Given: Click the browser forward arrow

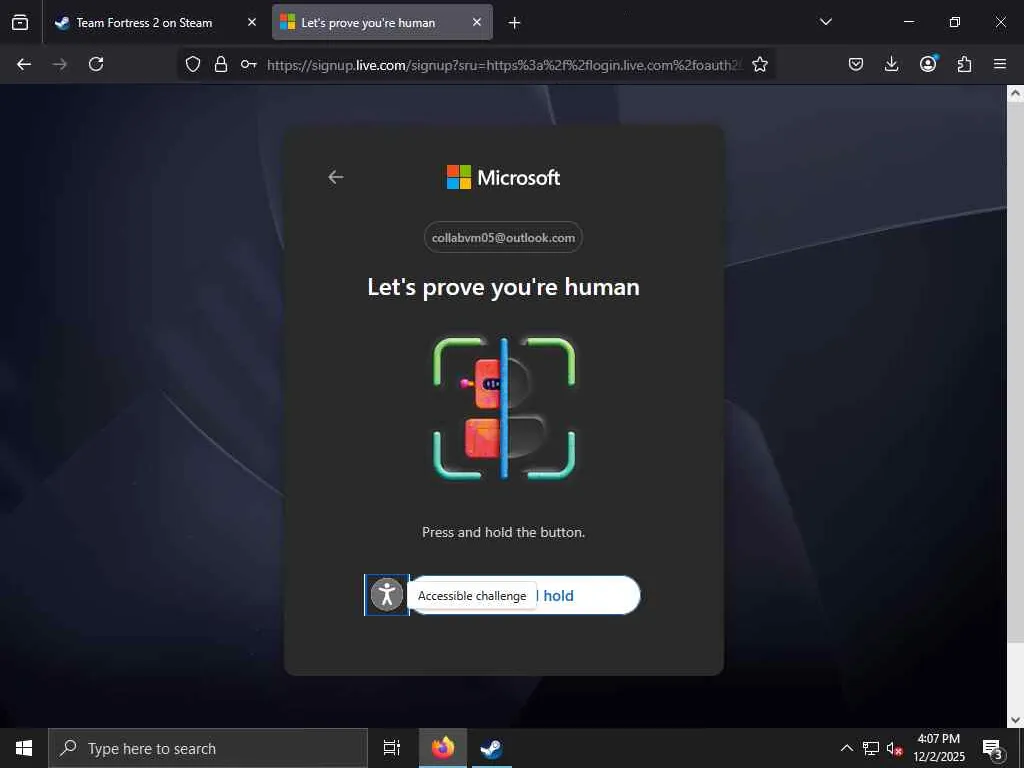Looking at the screenshot, I should [59, 64].
